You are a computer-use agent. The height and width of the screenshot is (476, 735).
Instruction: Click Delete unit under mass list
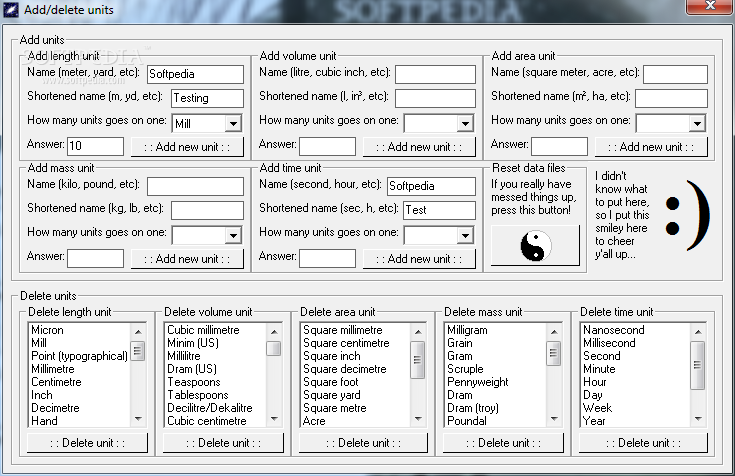pyautogui.click(x=503, y=443)
